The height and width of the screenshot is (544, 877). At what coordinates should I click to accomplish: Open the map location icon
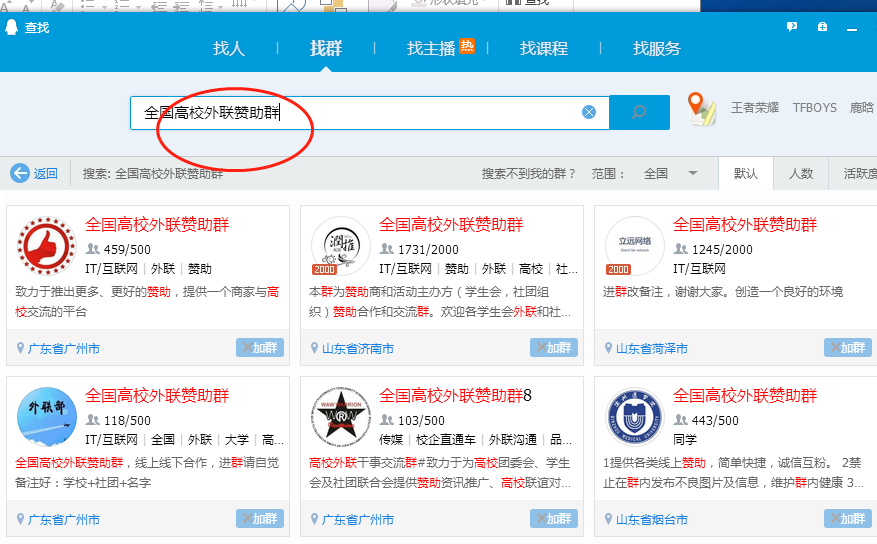click(702, 110)
